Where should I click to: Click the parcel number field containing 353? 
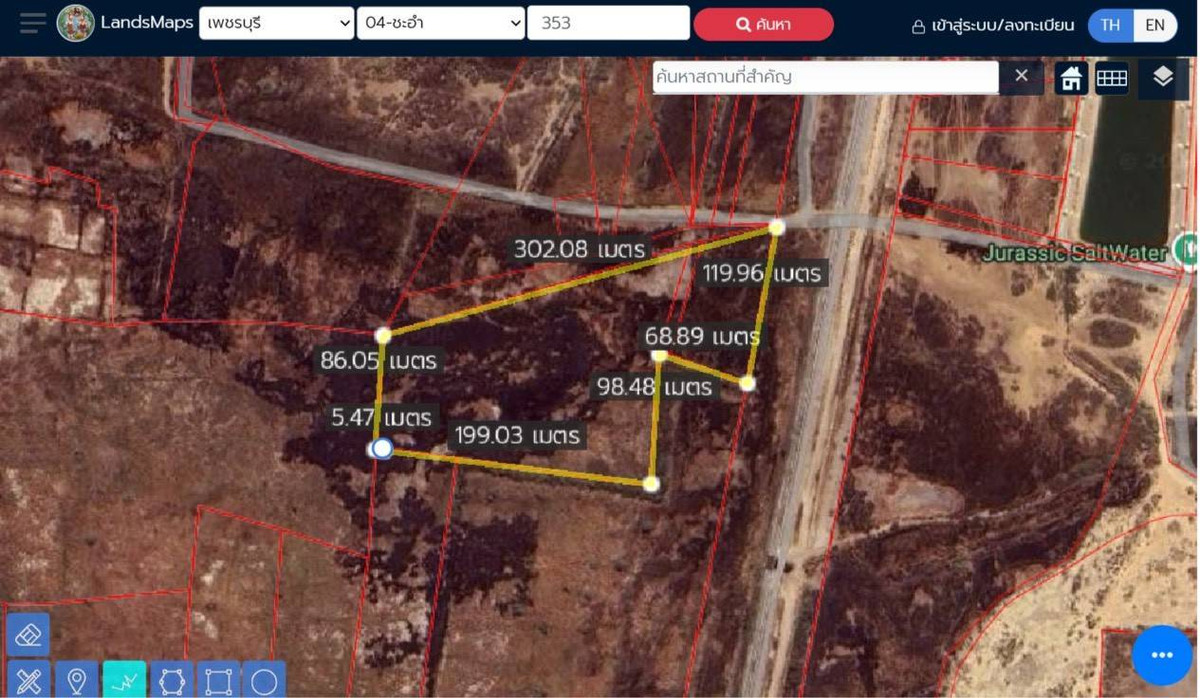pos(608,23)
